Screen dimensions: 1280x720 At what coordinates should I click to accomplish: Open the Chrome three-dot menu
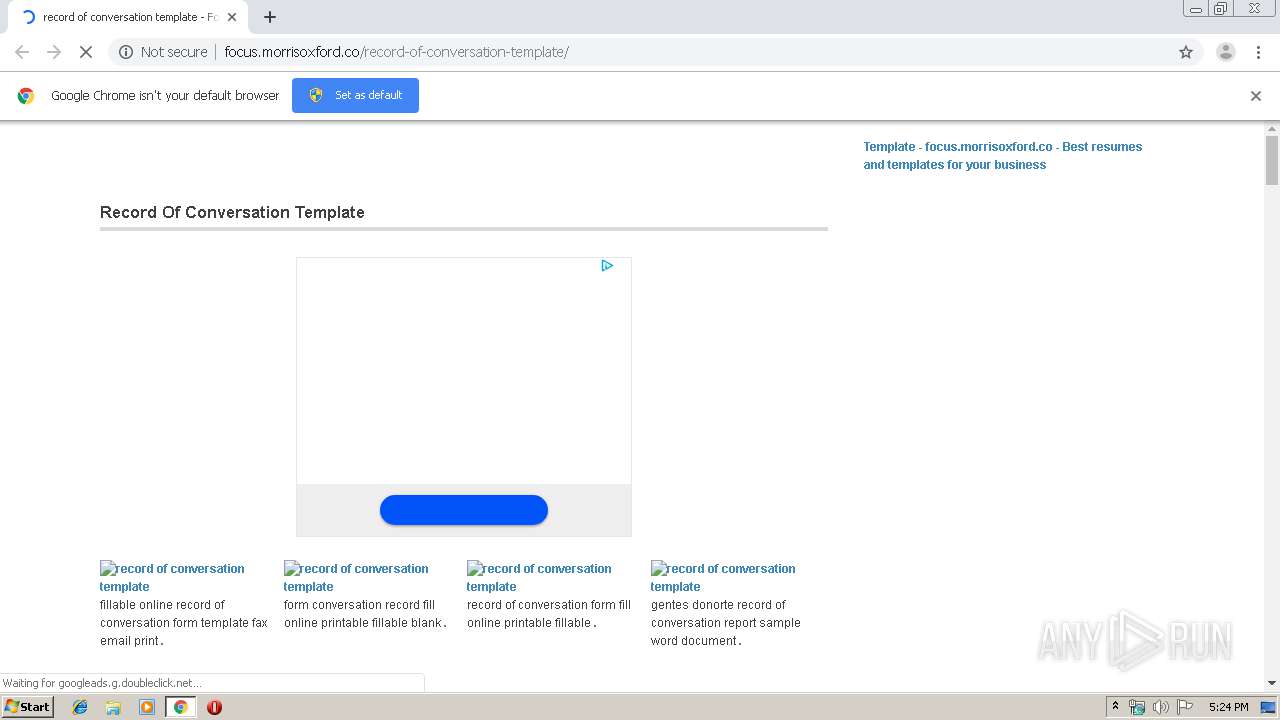pos(1258,52)
